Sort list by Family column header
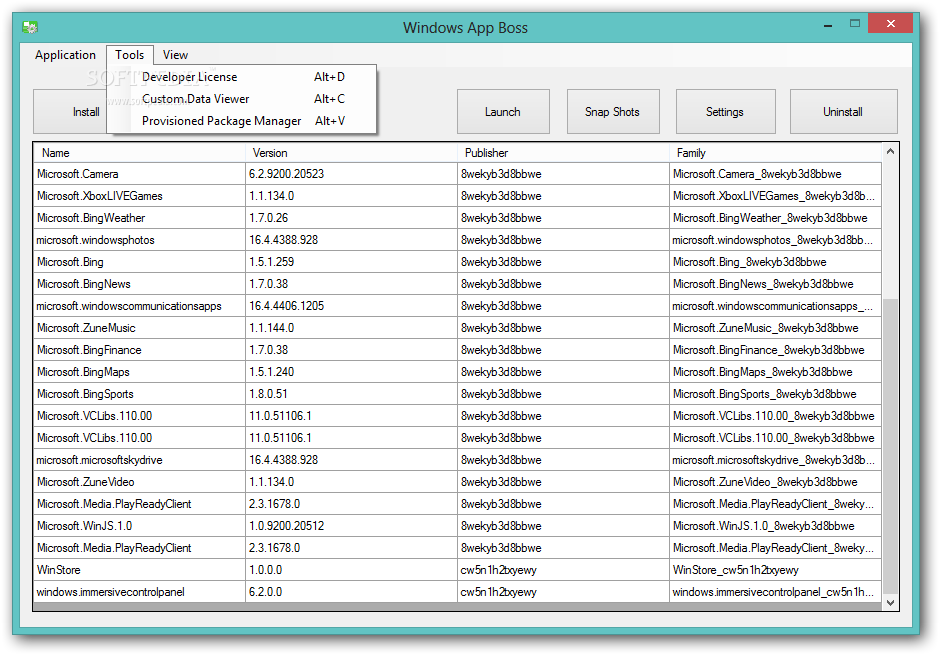The width and height of the screenshot is (940, 655). 775,153
